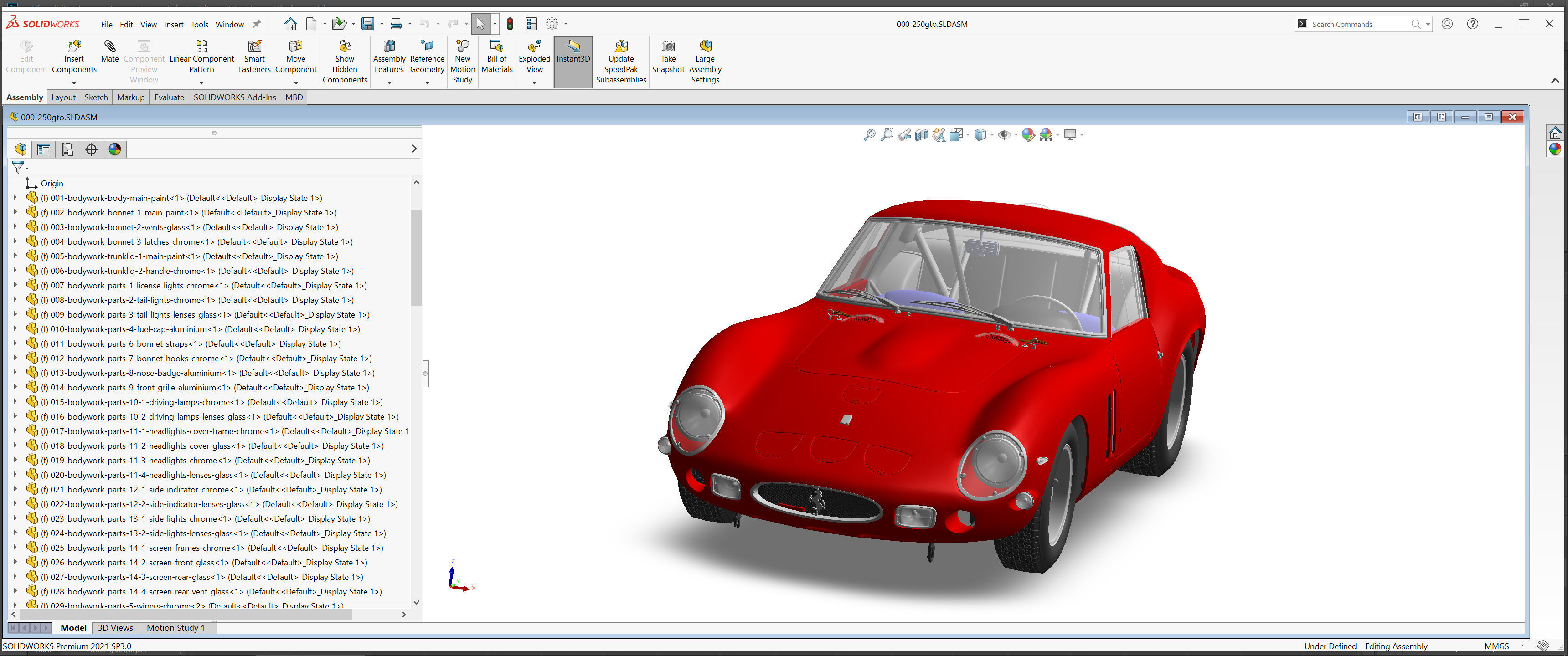Toggle the Instant3D button
The width and height of the screenshot is (1568, 656).
tap(573, 62)
